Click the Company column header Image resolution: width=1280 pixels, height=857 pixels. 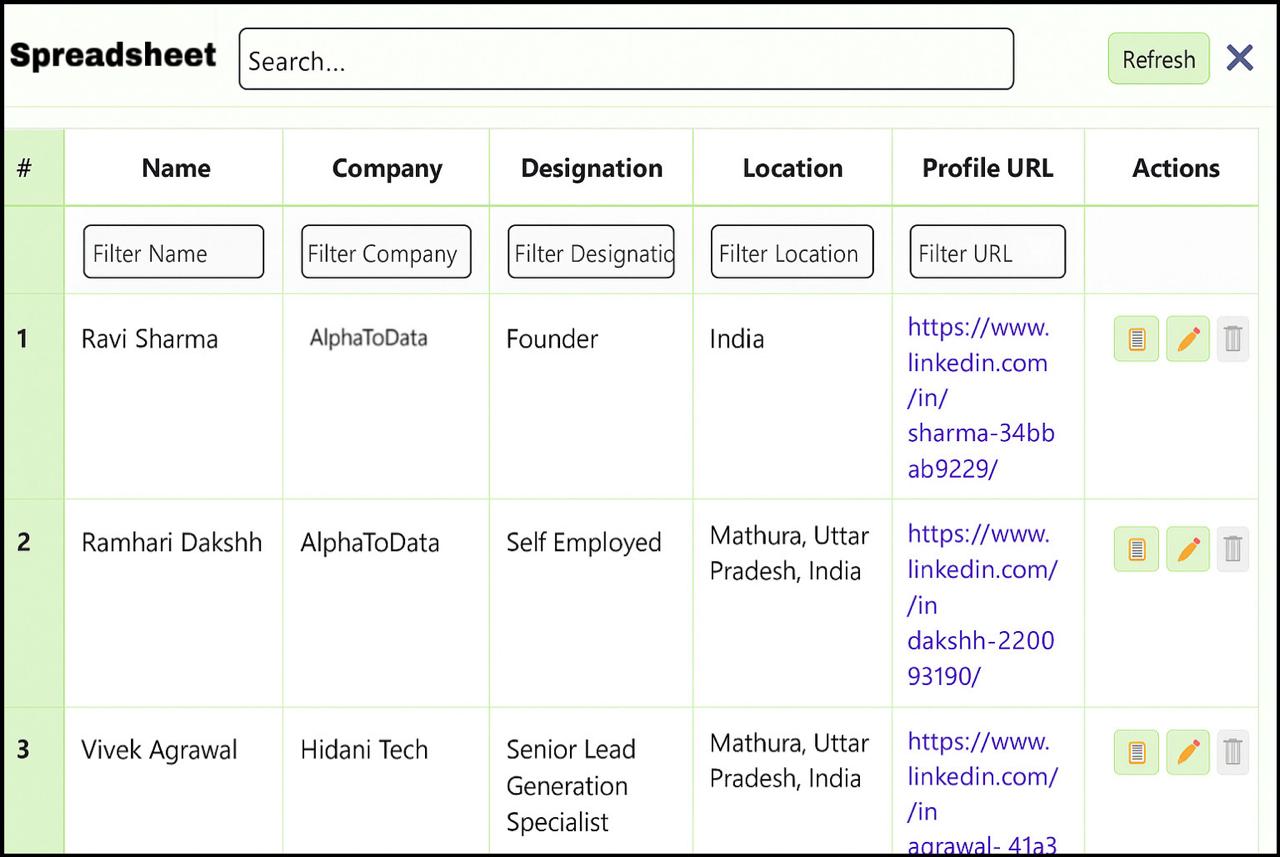pos(387,168)
